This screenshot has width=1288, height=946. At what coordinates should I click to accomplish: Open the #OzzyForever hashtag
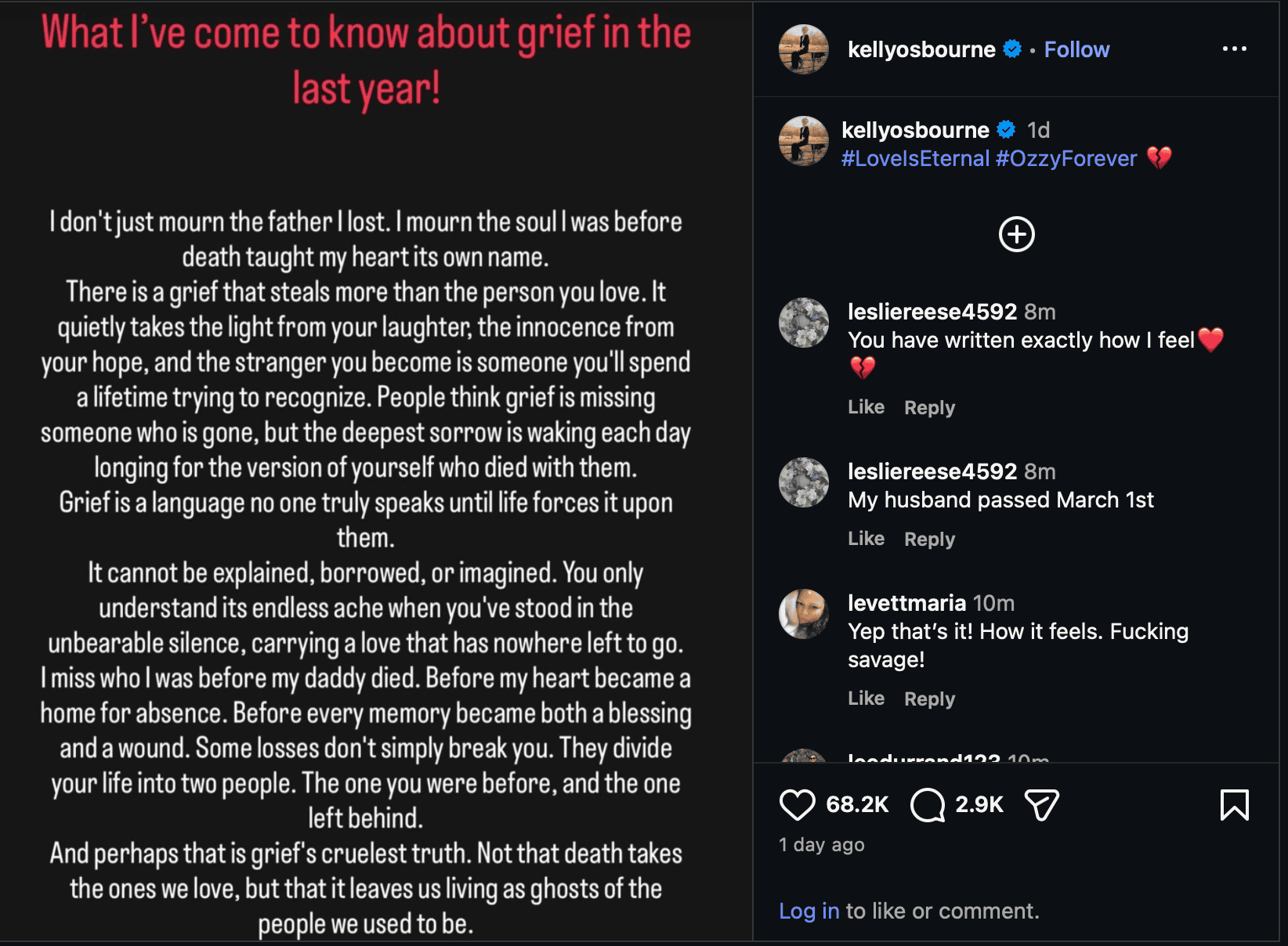coord(1066,158)
